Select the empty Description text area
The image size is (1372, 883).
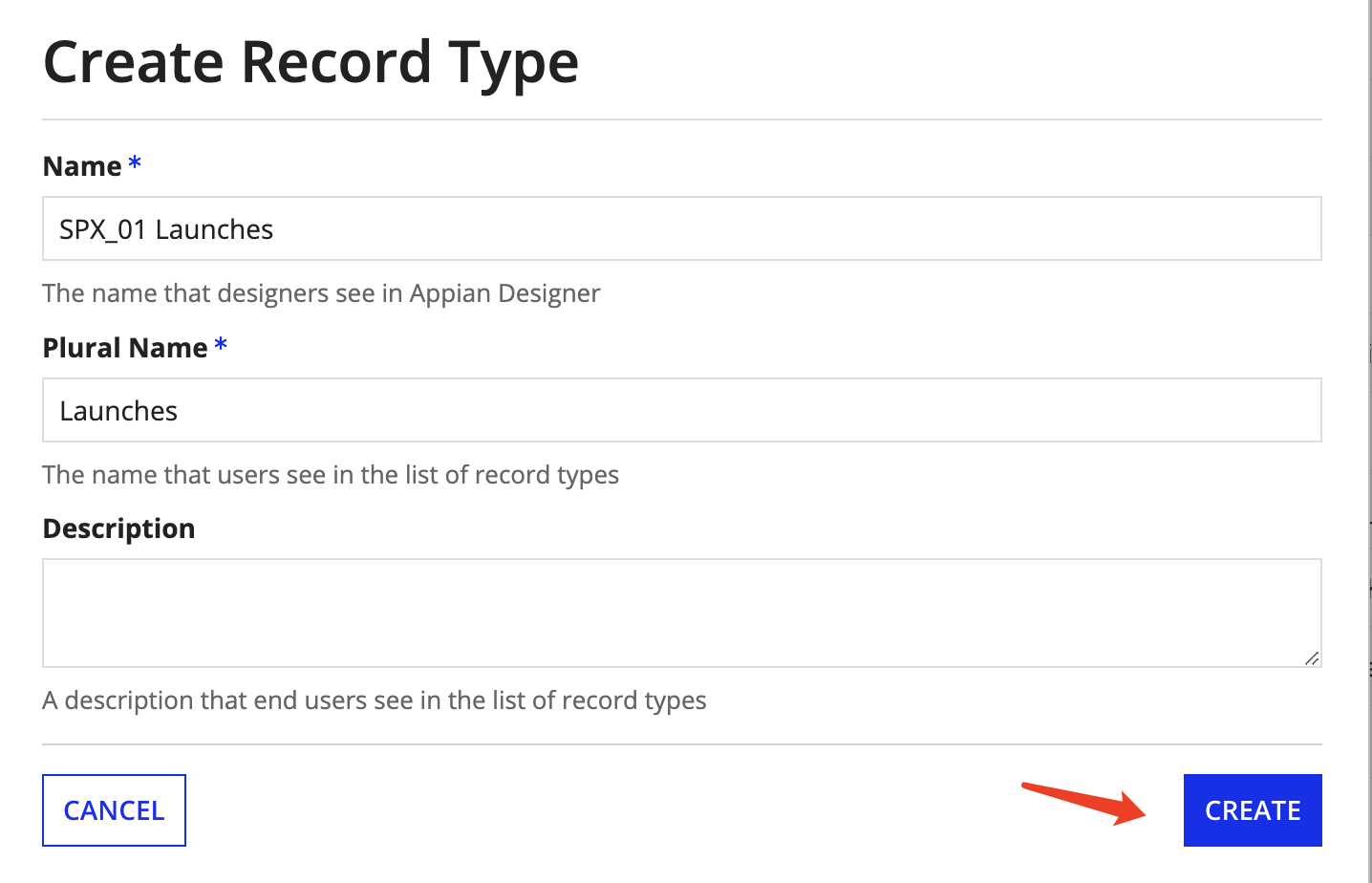tap(681, 613)
